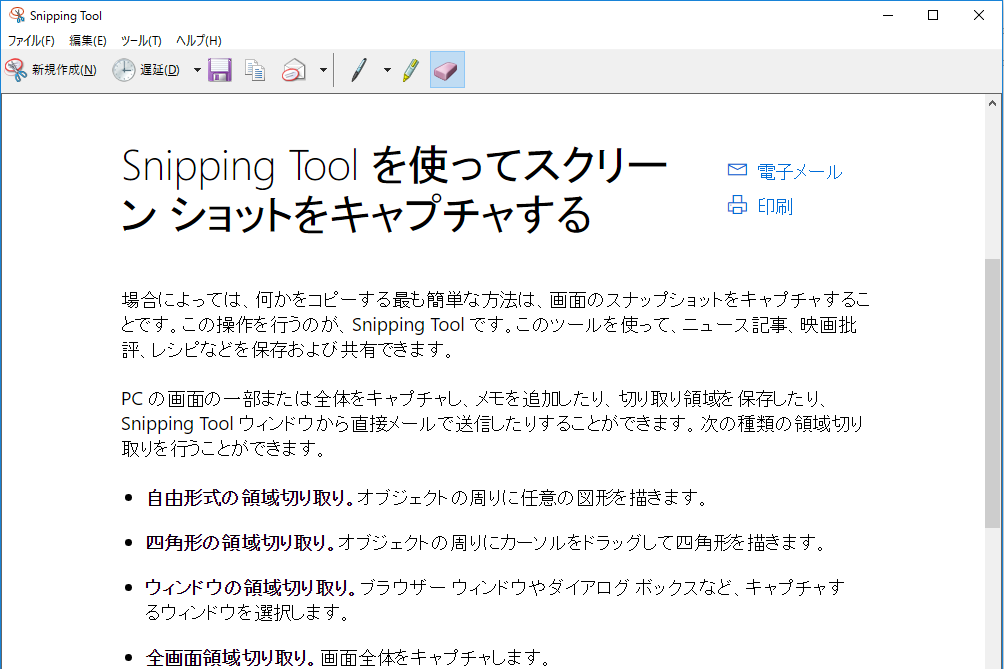
Task: Close the Snipping Tool window
Action: 978,15
